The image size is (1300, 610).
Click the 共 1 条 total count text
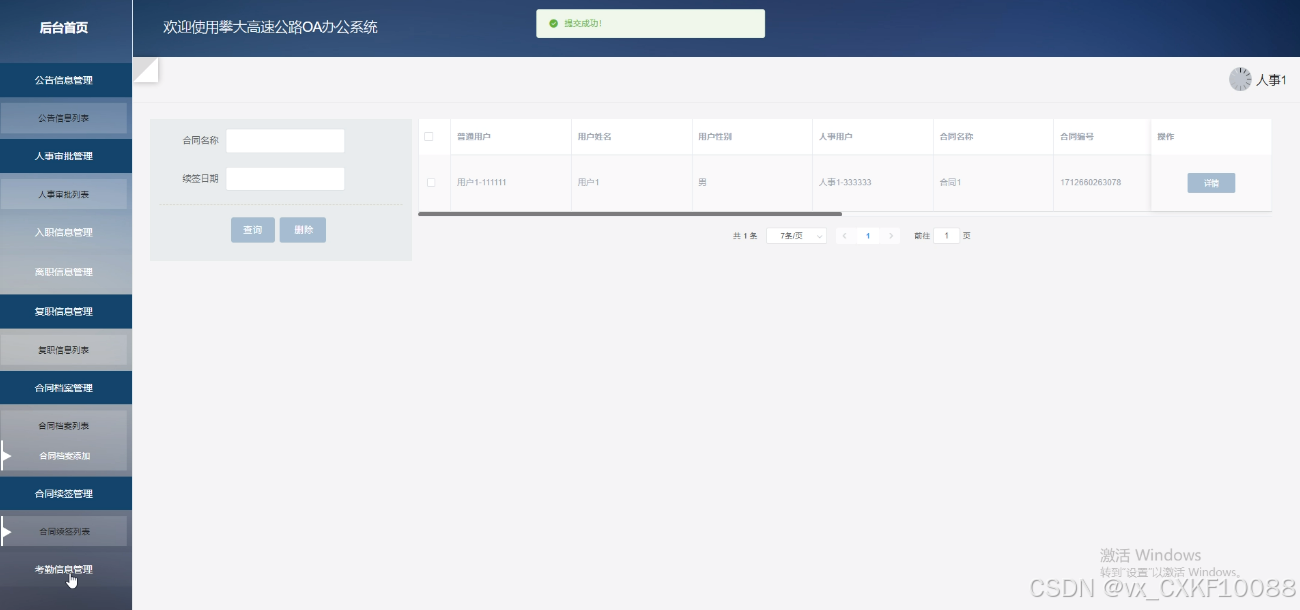[745, 236]
